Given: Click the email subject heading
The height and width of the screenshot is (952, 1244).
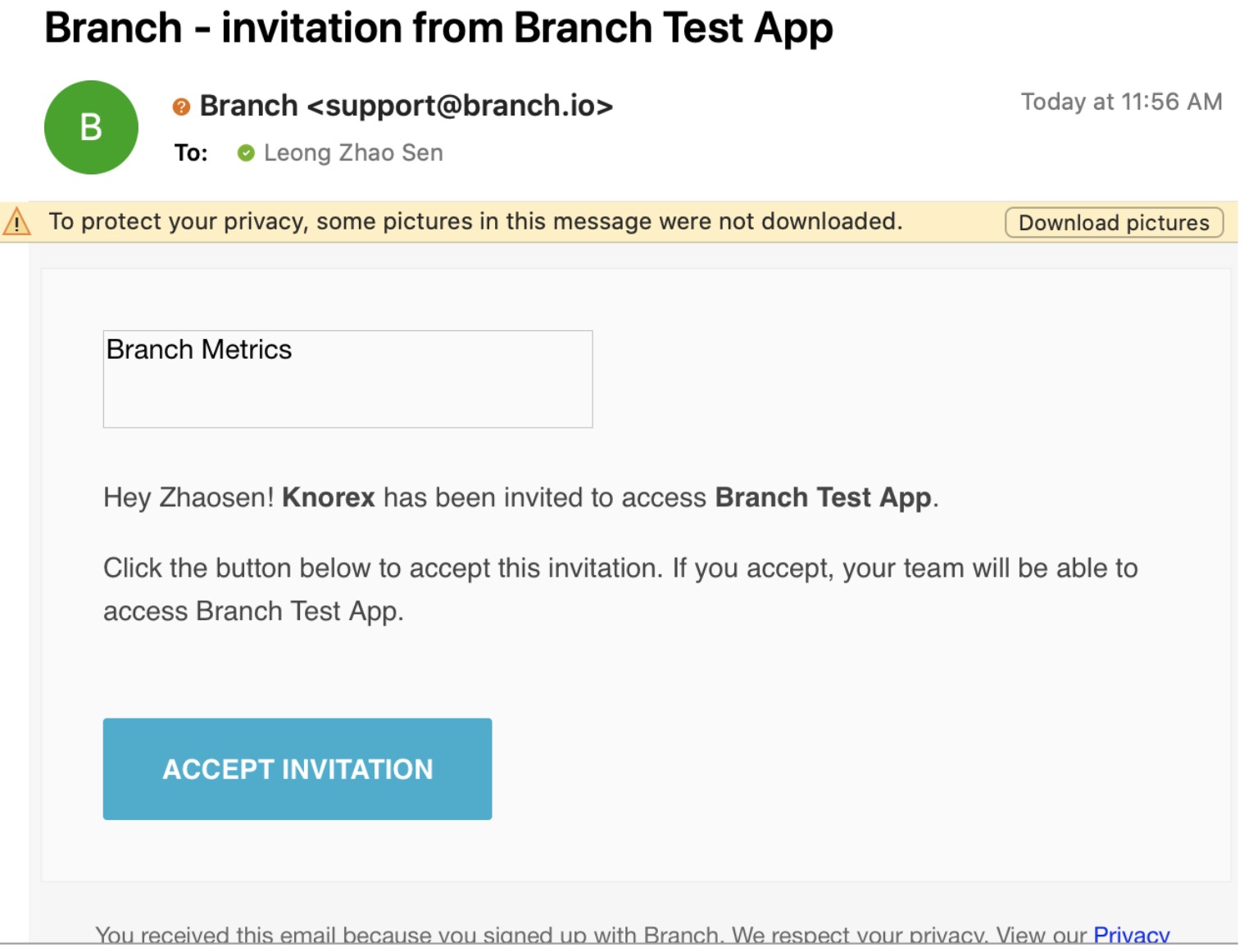Looking at the screenshot, I should [438, 28].
